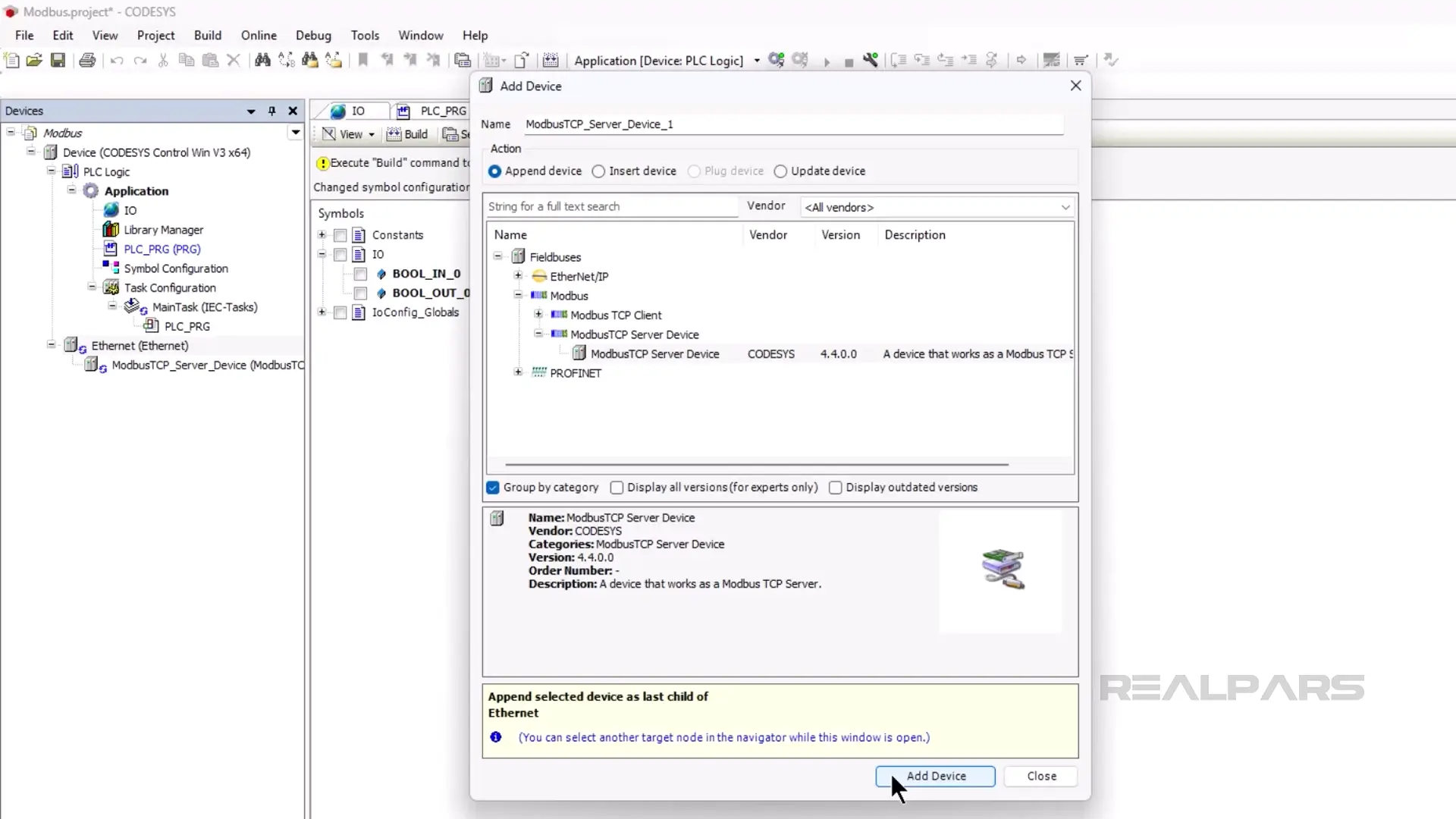
Task: Check the BOOL_IN_0 symbol checkbox
Action: point(360,274)
